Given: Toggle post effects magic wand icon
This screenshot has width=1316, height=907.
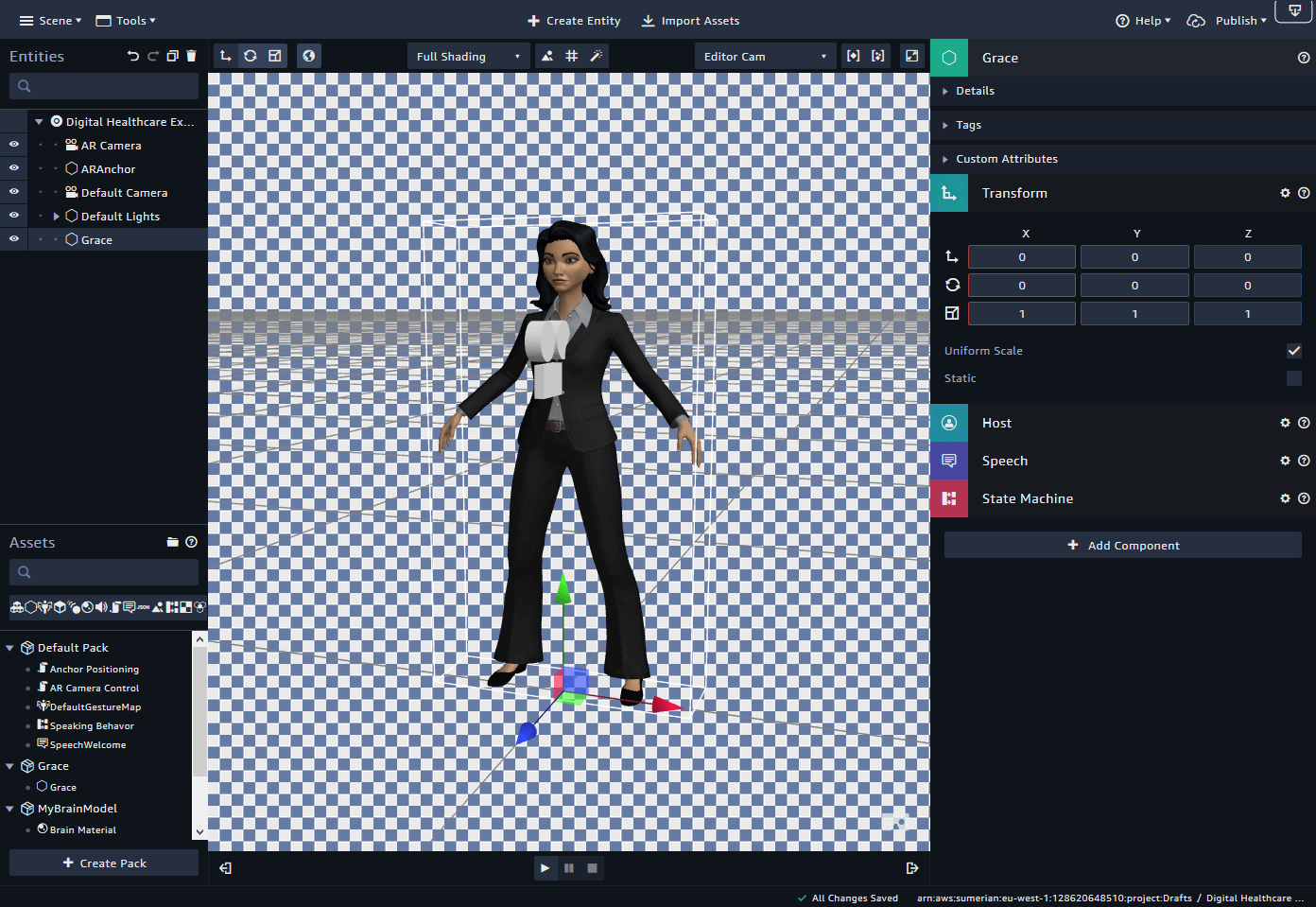Looking at the screenshot, I should click(x=597, y=56).
